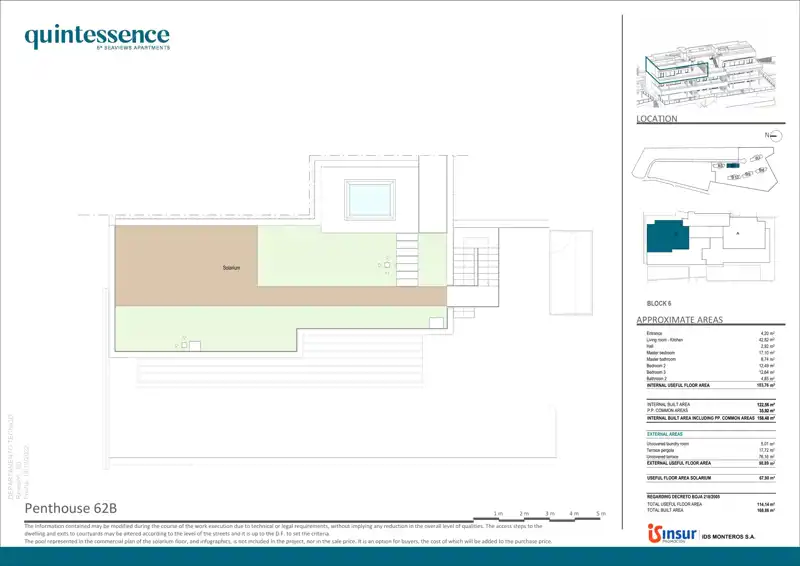The width and height of the screenshot is (800, 566).
Task: Click the IDS MONTEROS S.A. text
Action: pyautogui.click(x=735, y=537)
